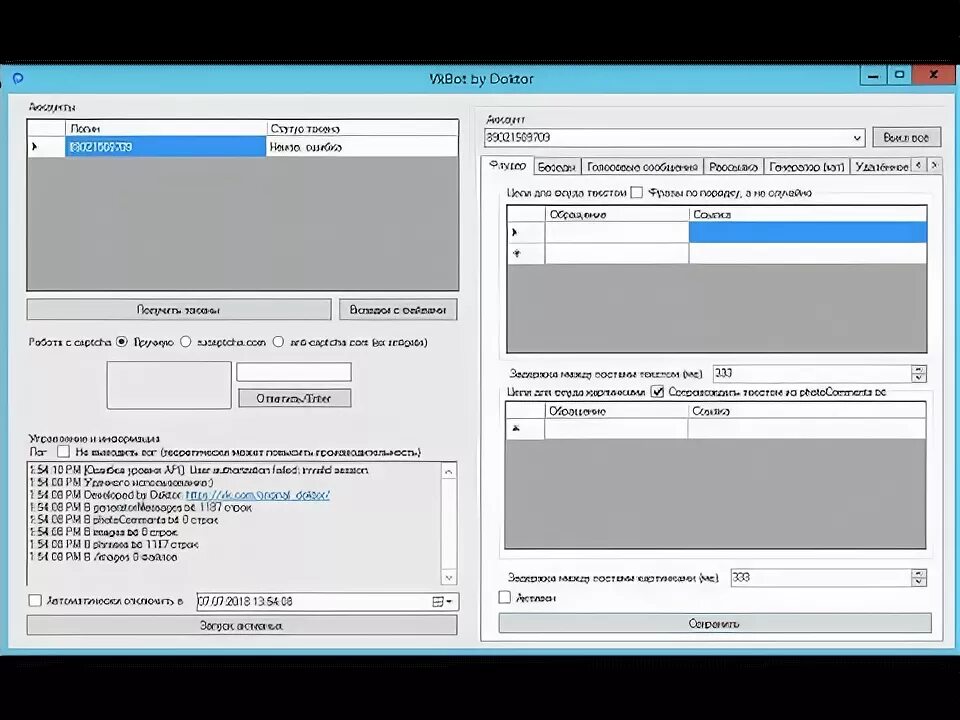Click the Ссылка header in text targets table

coord(808,214)
